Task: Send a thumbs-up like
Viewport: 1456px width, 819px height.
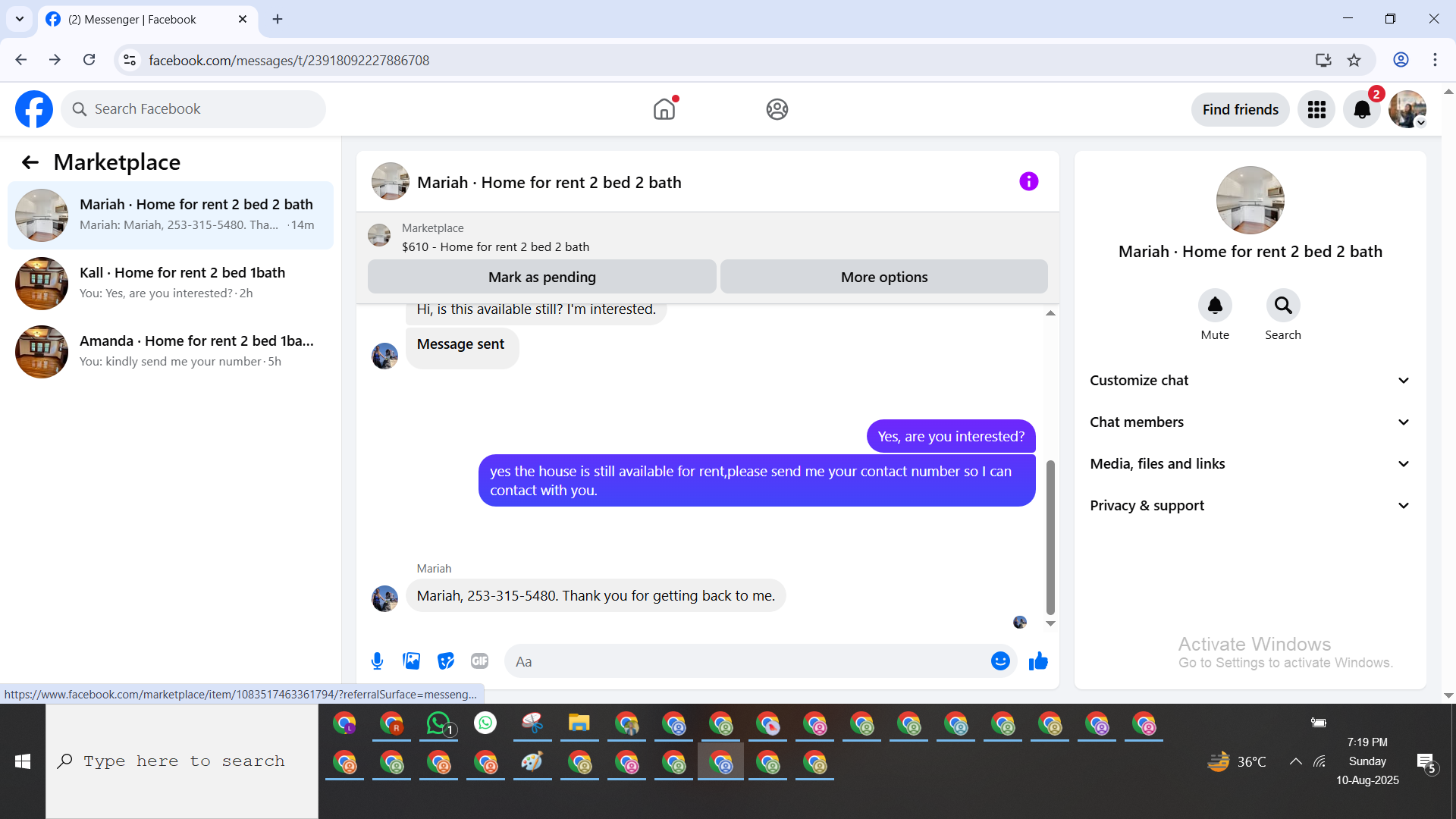Action: point(1038,661)
